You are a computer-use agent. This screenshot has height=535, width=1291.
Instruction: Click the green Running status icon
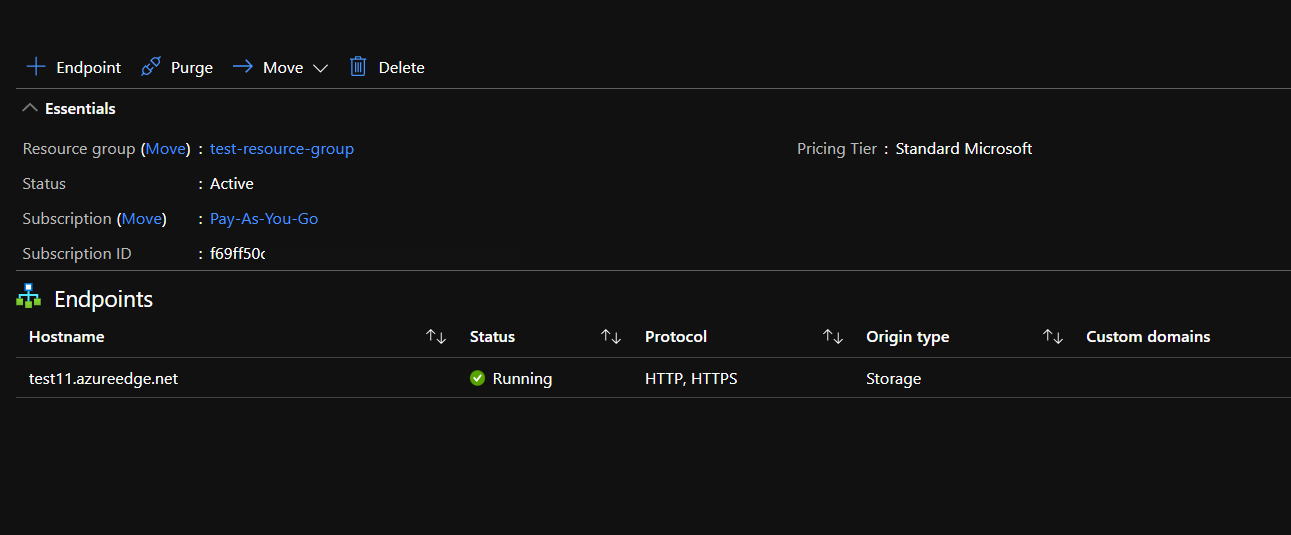(477, 379)
